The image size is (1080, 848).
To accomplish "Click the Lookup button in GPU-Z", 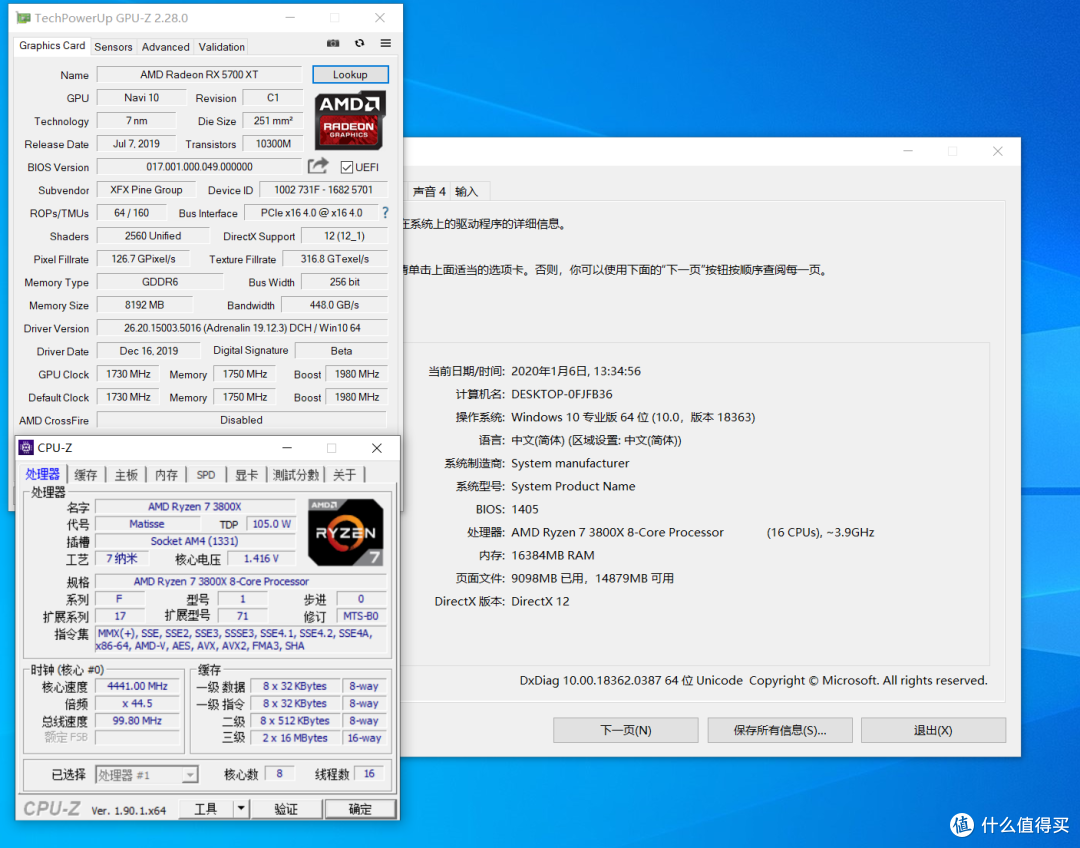I will click(x=350, y=74).
